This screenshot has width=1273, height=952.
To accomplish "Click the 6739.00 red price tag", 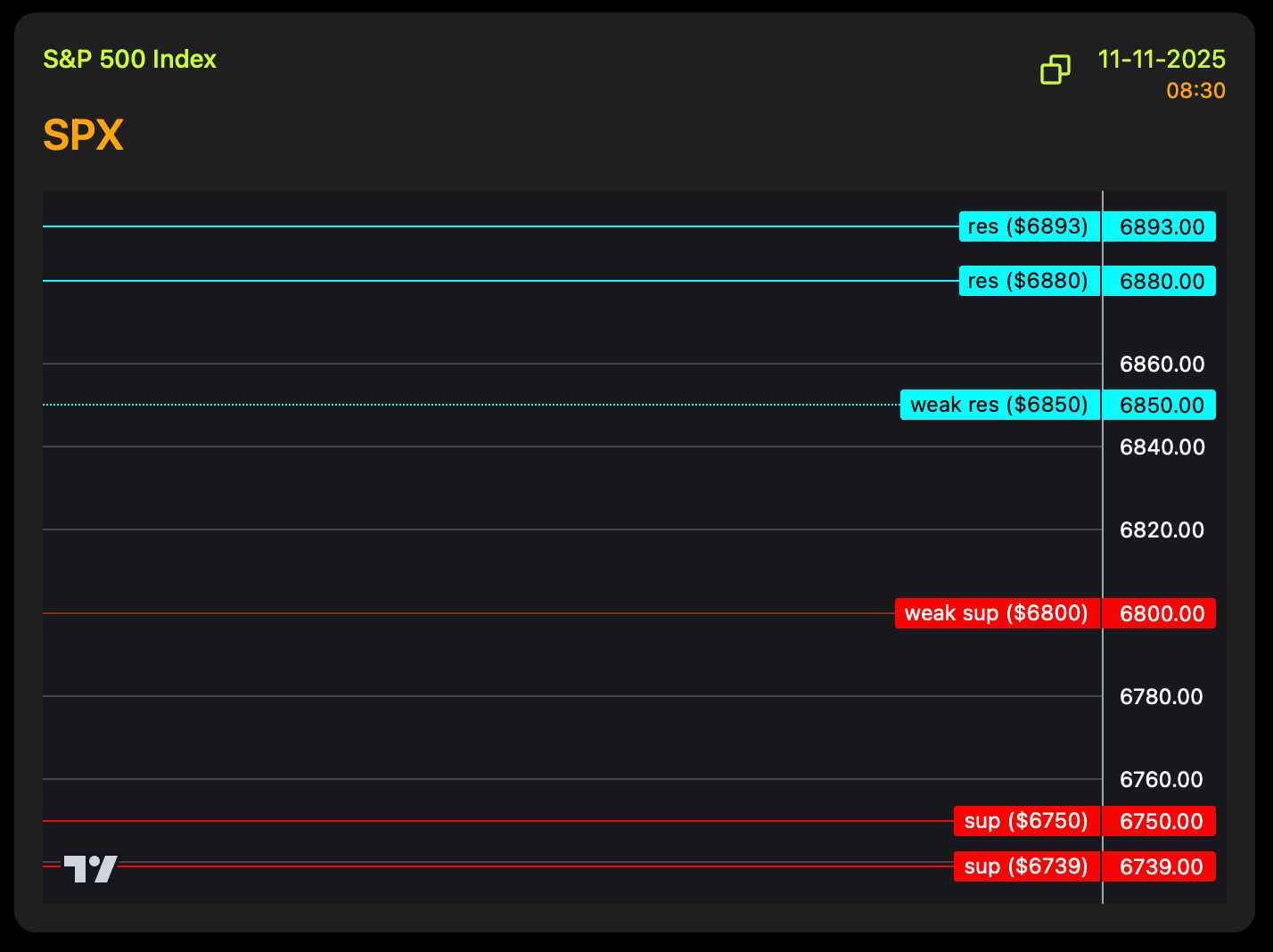I will coord(1161,867).
